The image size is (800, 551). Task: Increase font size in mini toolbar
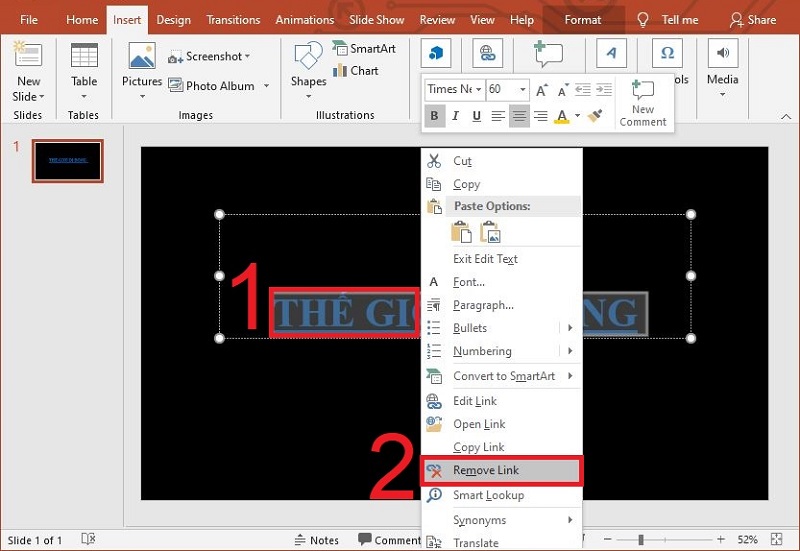[542, 90]
